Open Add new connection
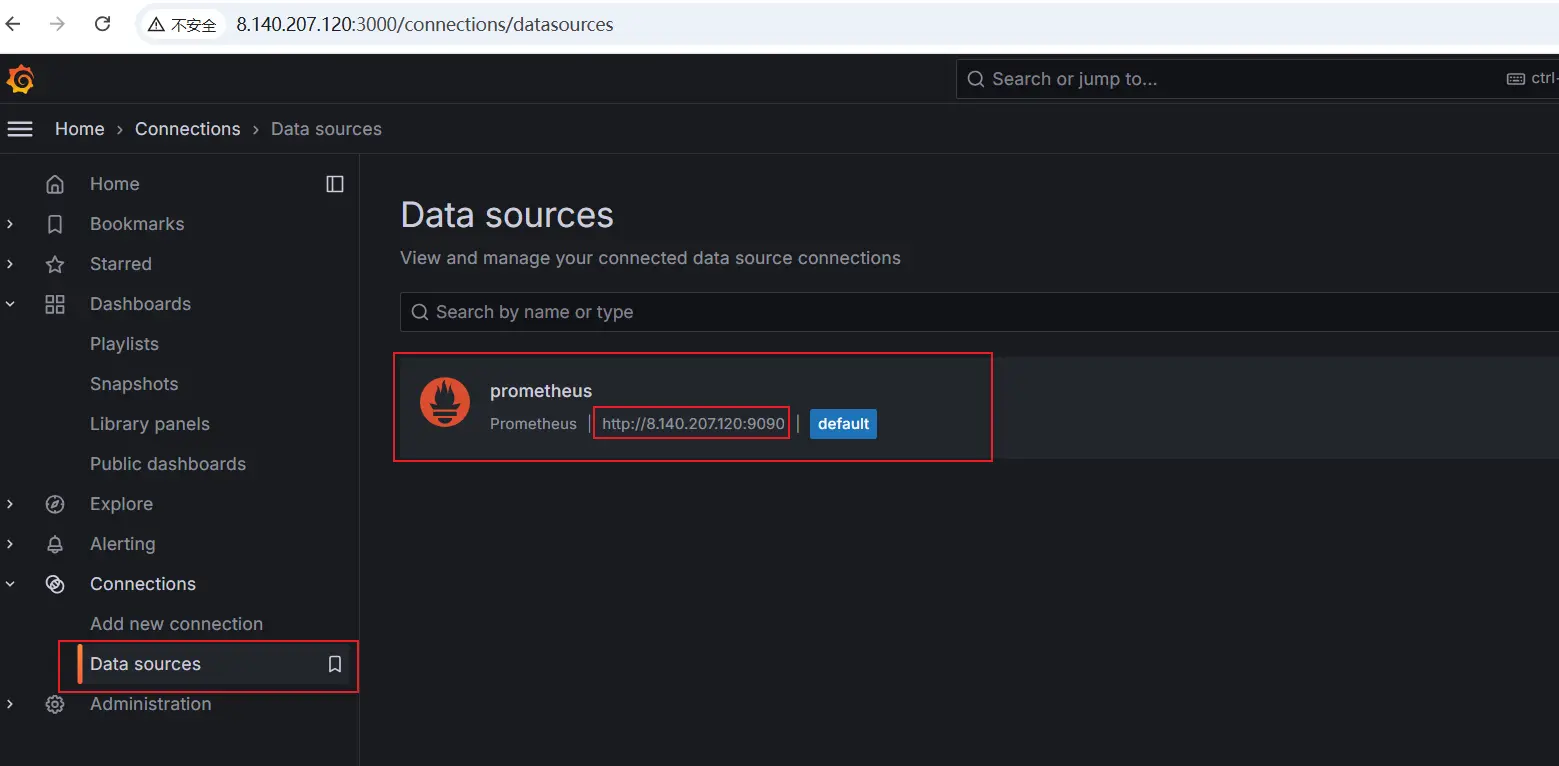Screen dimensions: 1559x766 (176, 624)
